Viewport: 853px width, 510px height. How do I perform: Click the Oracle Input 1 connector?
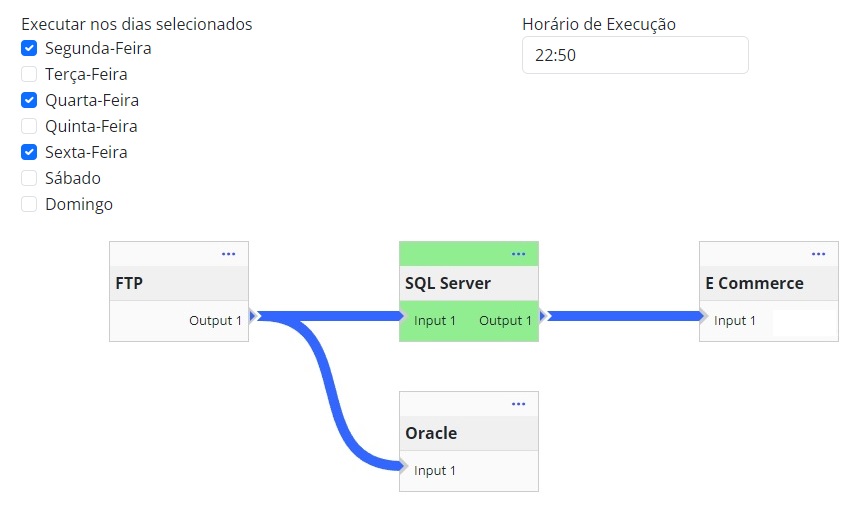[405, 467]
